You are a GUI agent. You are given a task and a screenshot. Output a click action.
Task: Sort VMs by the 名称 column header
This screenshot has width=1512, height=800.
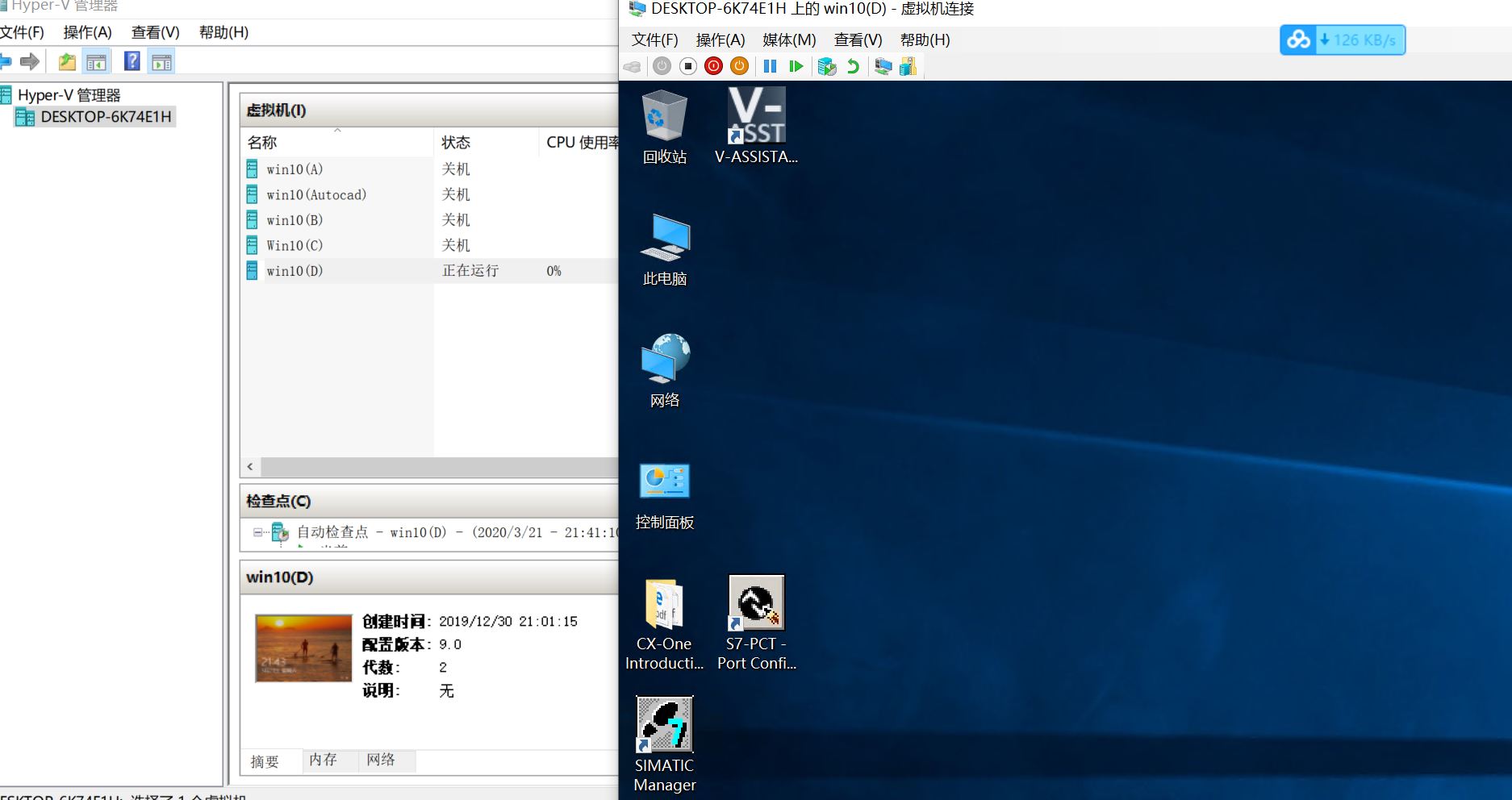point(262,143)
